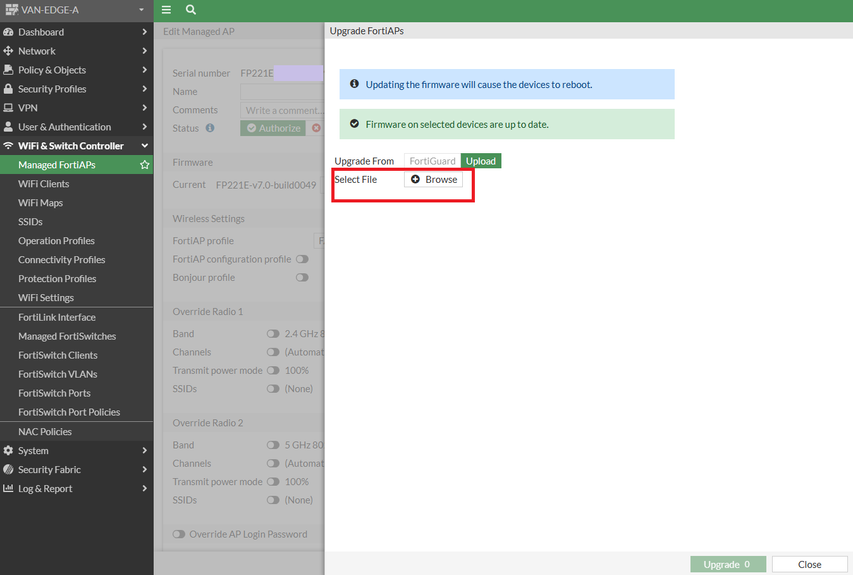
Task: Click the Log & Report chart icon
Action: (8, 489)
